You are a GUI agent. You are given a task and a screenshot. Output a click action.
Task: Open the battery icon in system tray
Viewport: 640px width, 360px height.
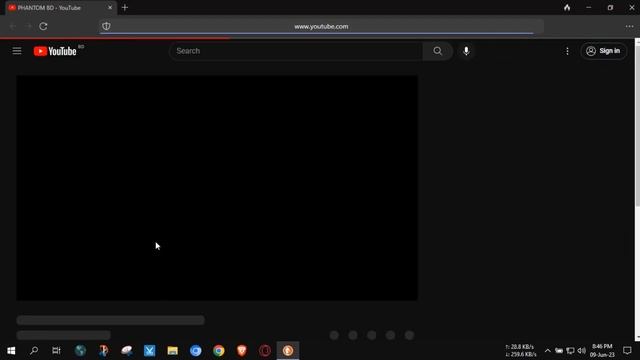[559, 351]
